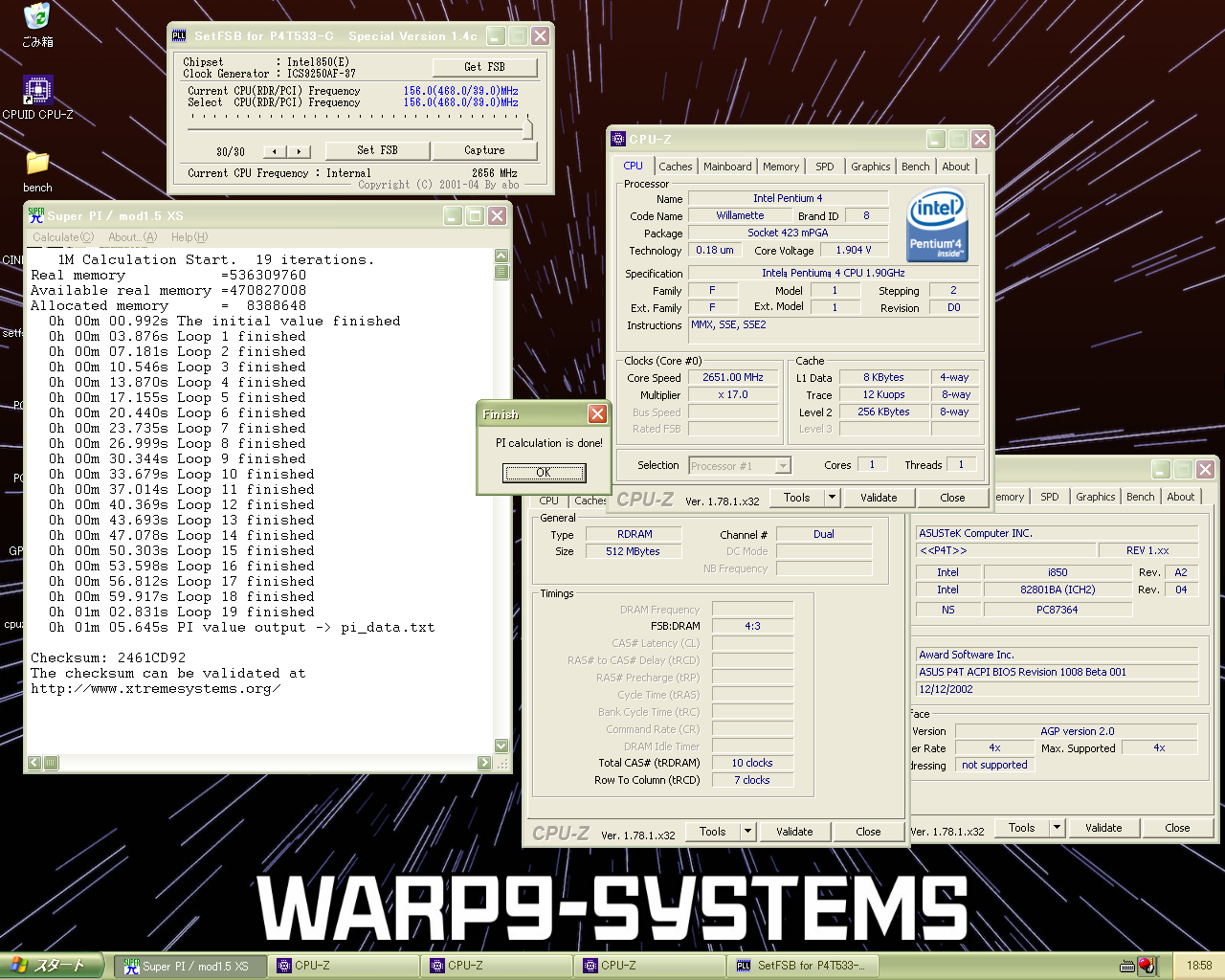1225x980 pixels.
Task: Select the About tab in front CPU-Z
Action: pos(956,167)
